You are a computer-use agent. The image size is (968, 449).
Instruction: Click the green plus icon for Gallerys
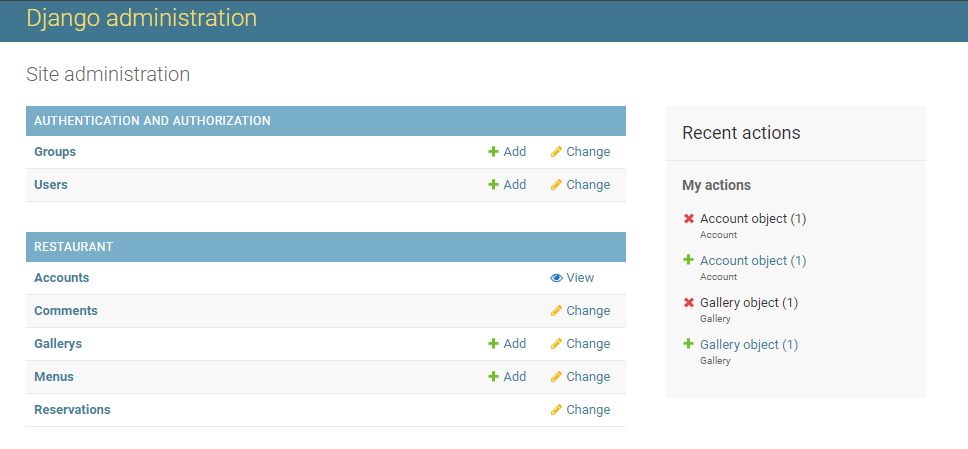point(493,344)
